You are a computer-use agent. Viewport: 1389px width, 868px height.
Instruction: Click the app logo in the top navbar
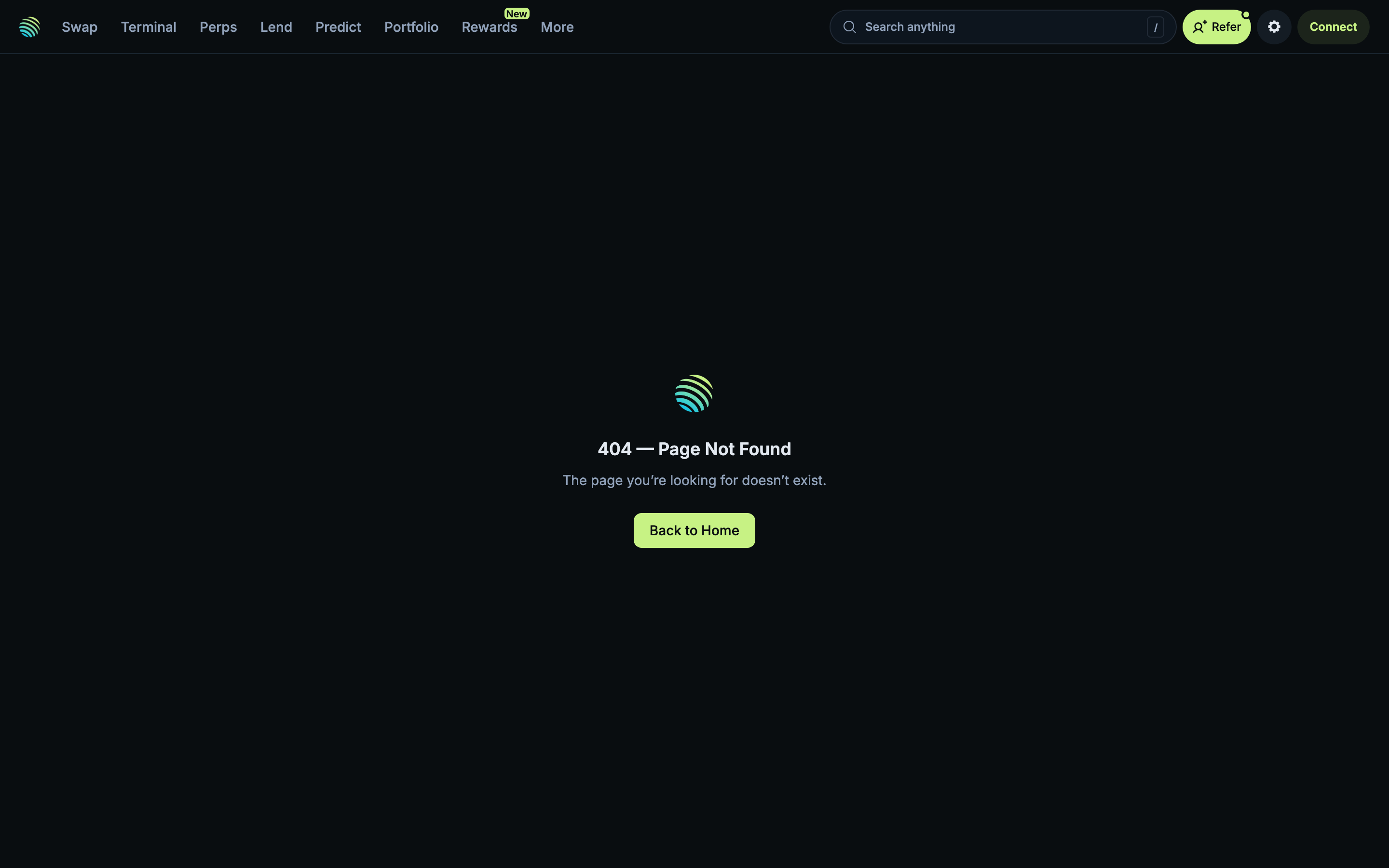[x=29, y=27]
